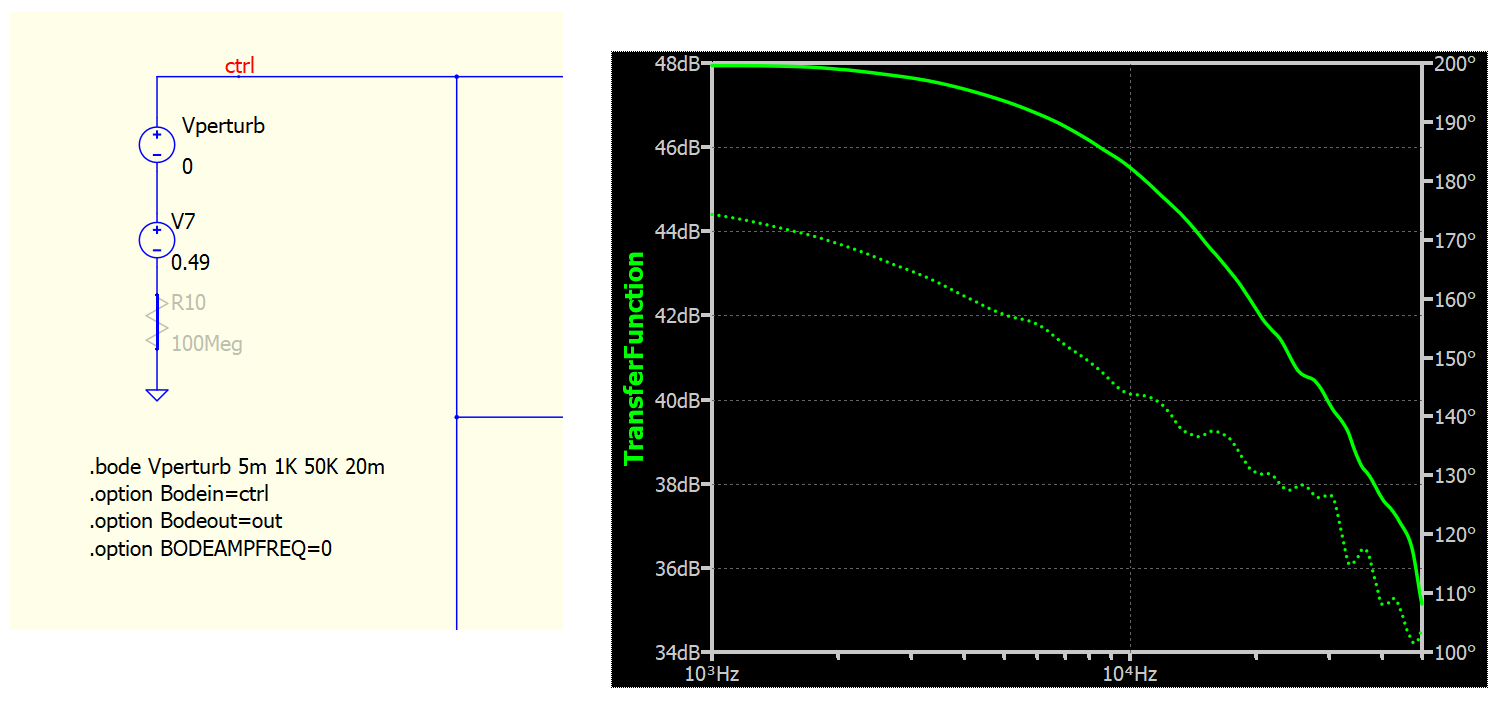Image resolution: width=1507 pixels, height=711 pixels.
Task: Click the V7 value 0.49
Action: (x=190, y=263)
